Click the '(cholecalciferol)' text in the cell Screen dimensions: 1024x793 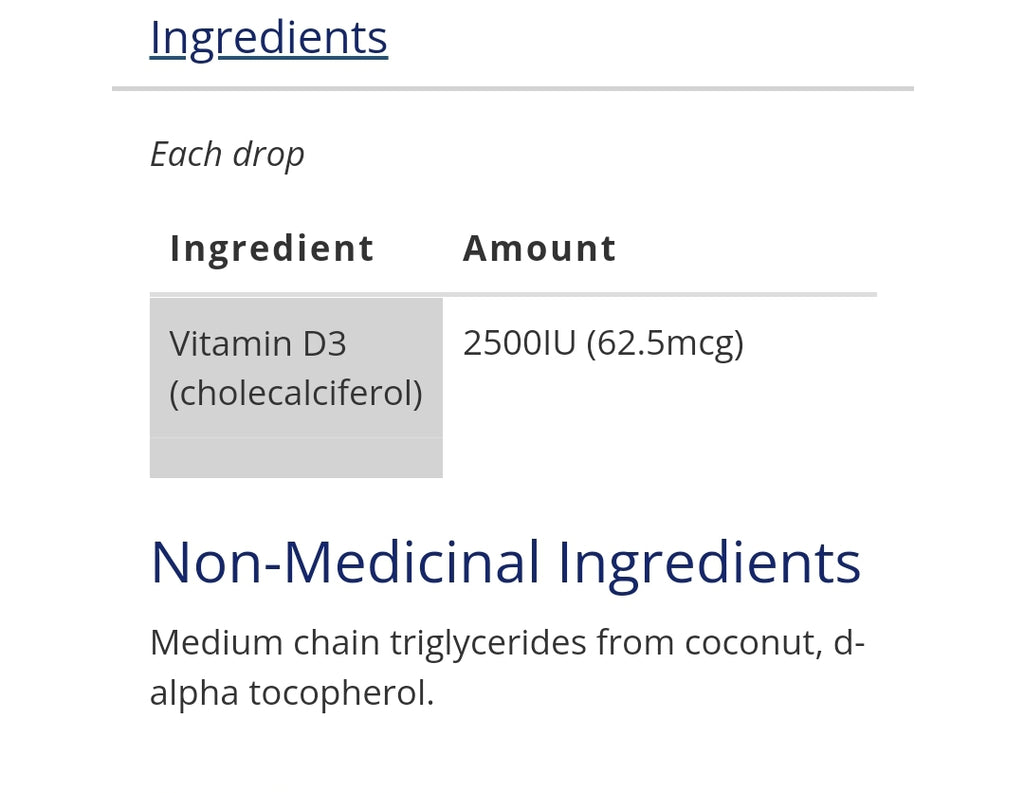296,393
